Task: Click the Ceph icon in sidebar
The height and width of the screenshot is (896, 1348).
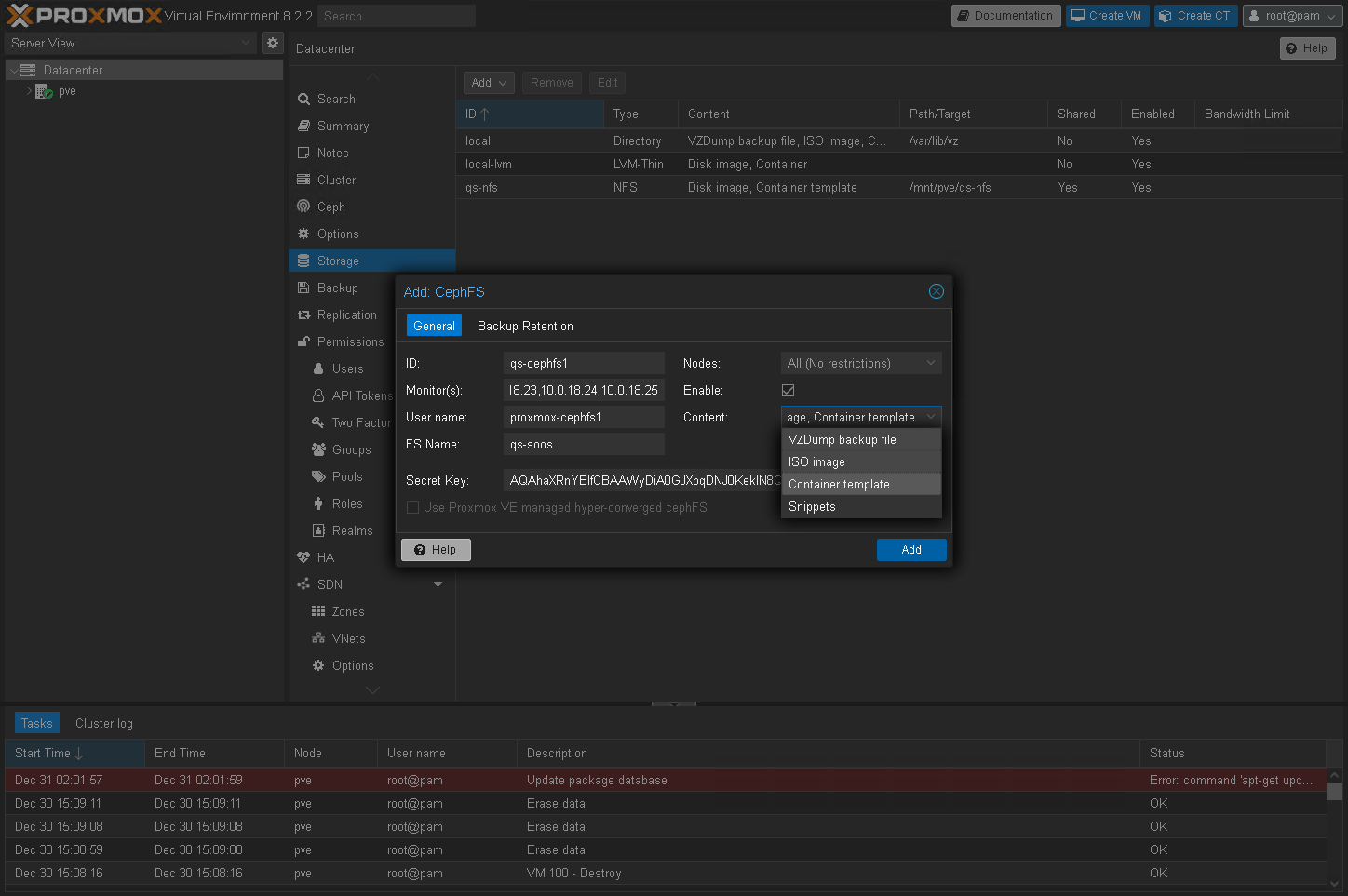Action: [303, 207]
